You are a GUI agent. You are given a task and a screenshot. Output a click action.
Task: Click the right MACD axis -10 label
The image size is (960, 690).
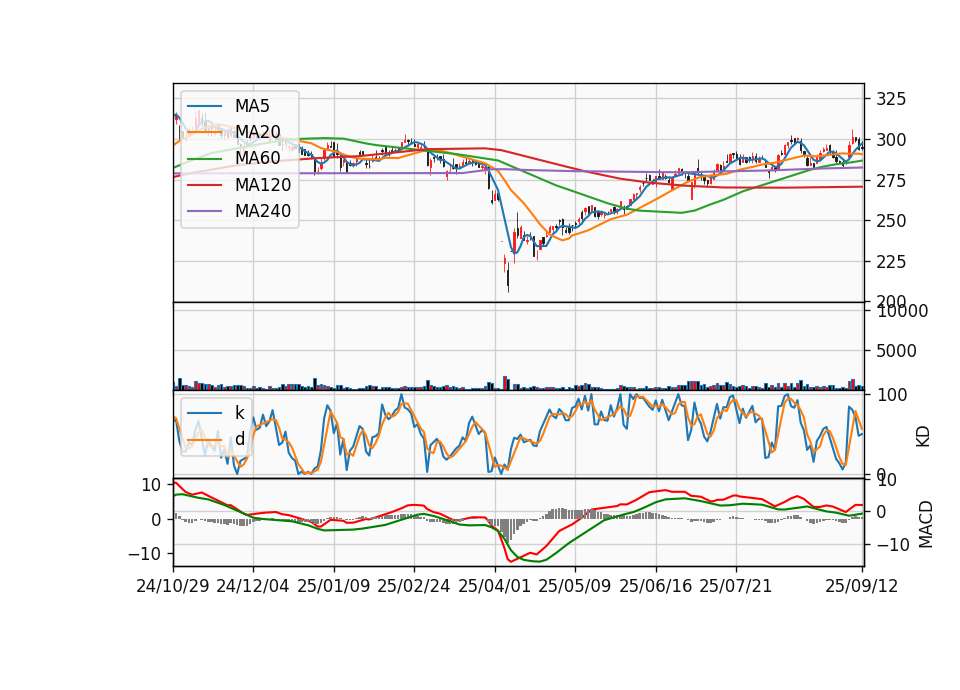pyautogui.click(x=893, y=545)
